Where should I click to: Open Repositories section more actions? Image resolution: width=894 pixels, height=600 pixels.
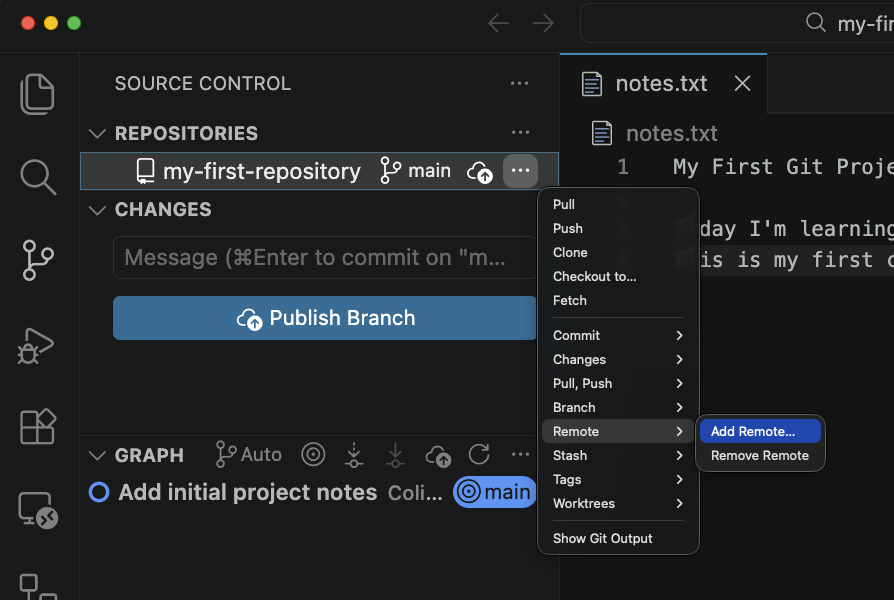[520, 132]
